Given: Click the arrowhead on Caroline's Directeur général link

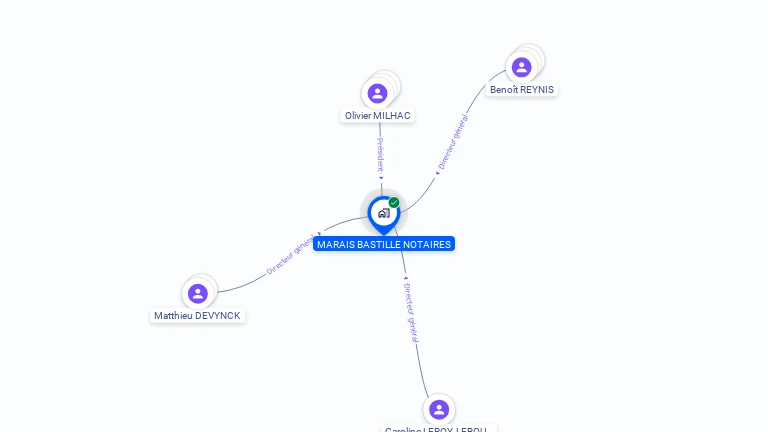Looking at the screenshot, I should (406, 278).
